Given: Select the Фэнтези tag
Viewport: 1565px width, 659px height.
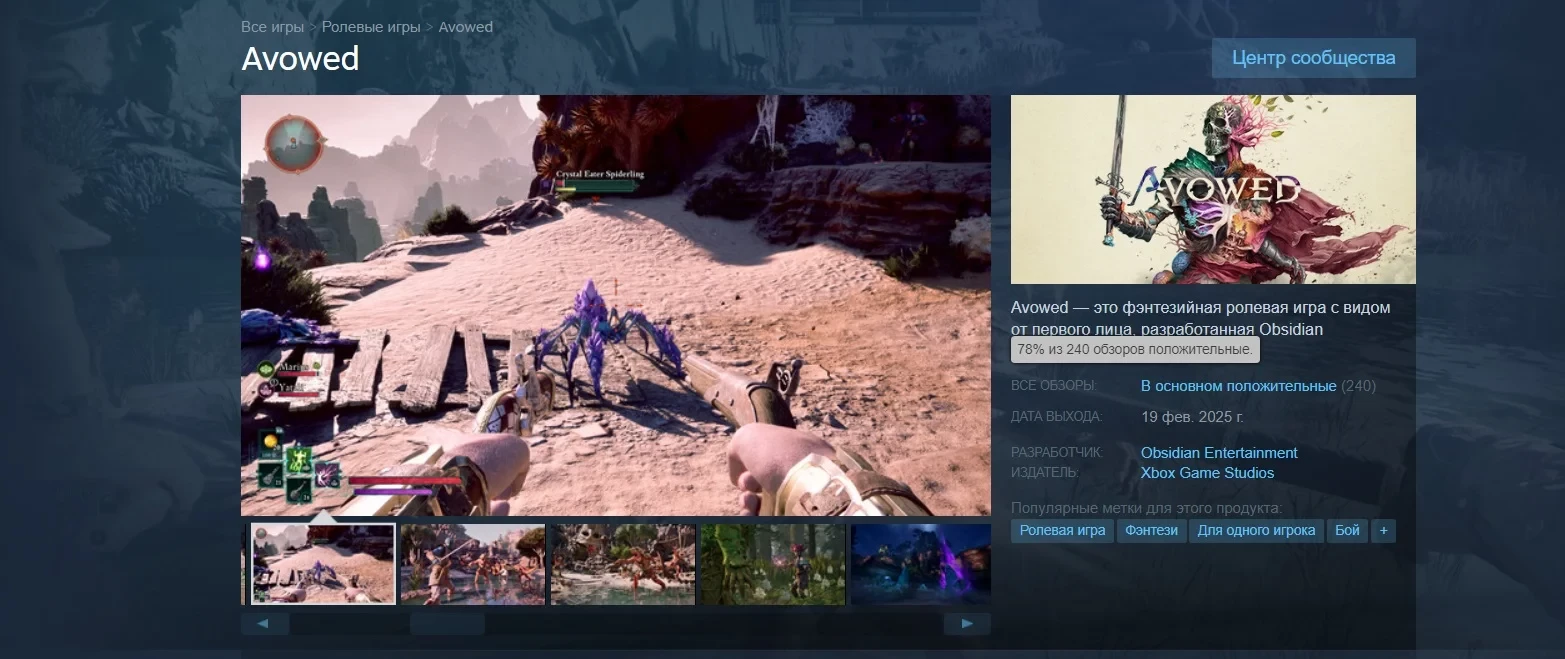Looking at the screenshot, I should click(x=1151, y=531).
